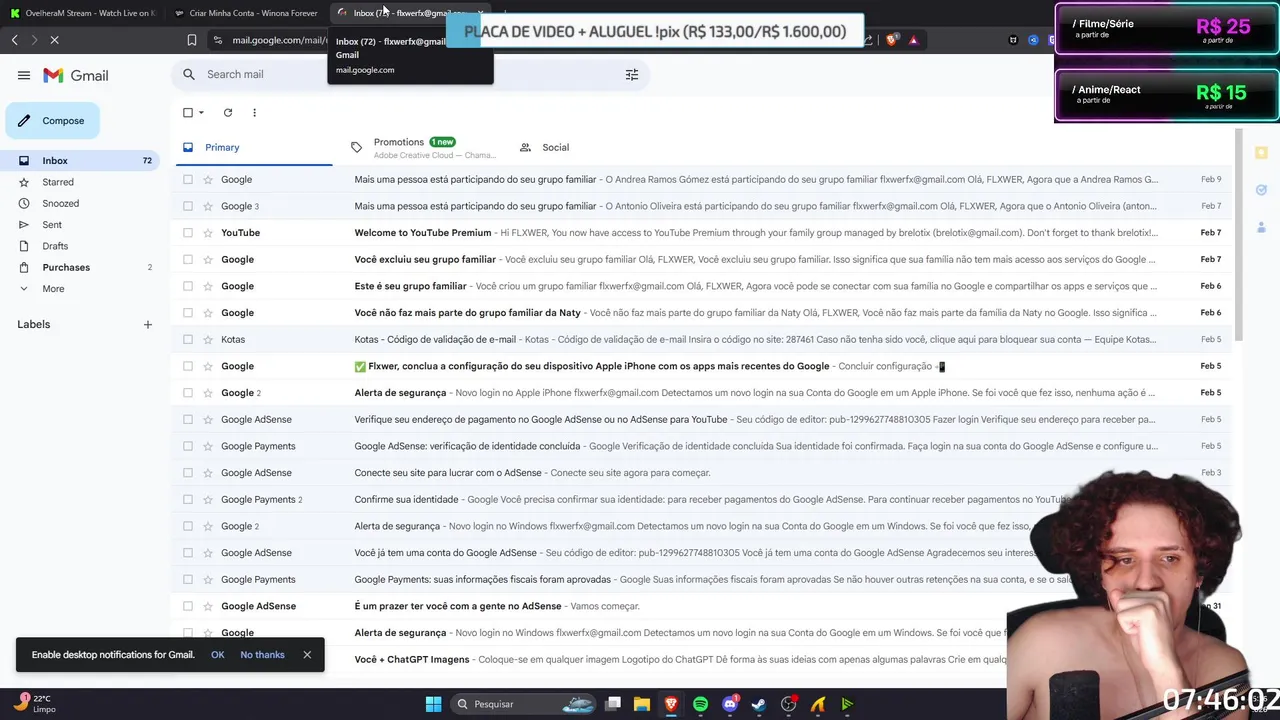Click the weather widget showing 22°C
This screenshot has width=1280, height=720.
36,704
